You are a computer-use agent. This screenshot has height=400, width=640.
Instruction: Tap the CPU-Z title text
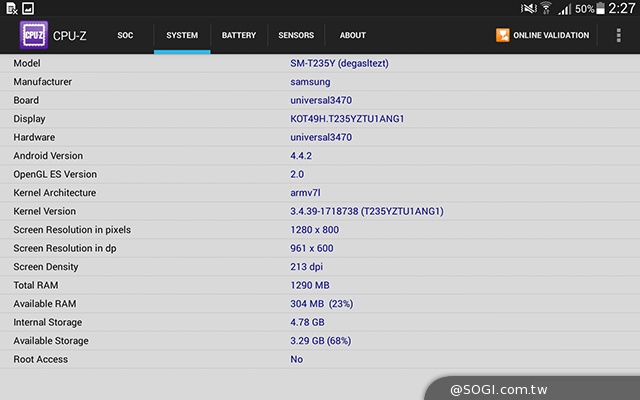pos(70,36)
